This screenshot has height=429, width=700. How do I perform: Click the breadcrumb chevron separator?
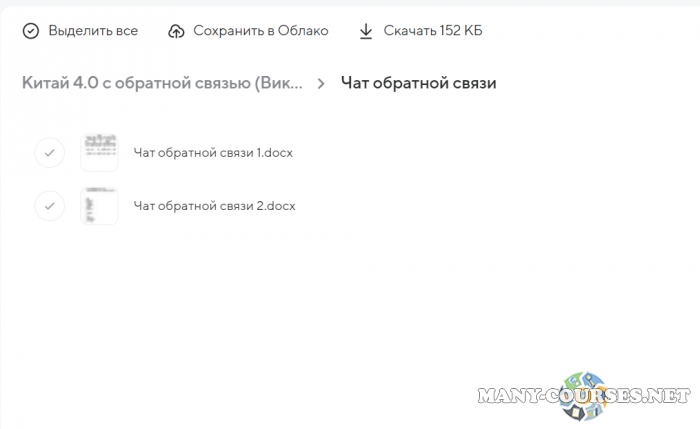[321, 84]
